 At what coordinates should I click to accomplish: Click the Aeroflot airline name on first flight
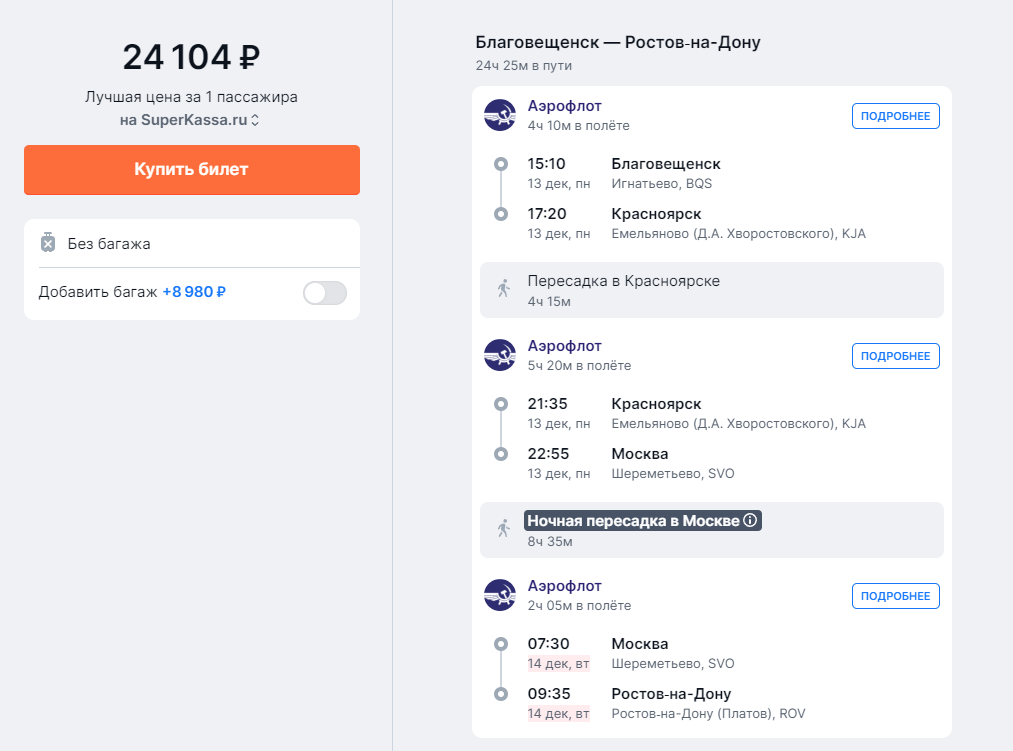coord(565,106)
